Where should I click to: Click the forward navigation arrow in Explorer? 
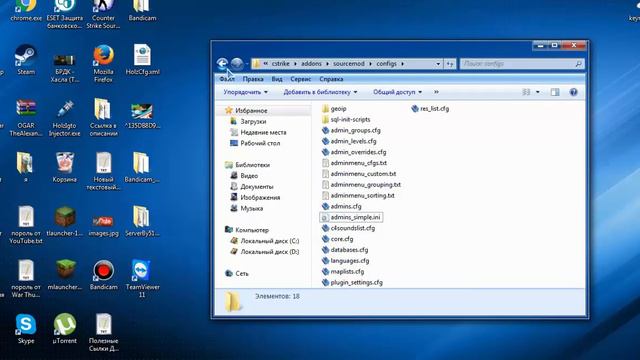point(237,64)
